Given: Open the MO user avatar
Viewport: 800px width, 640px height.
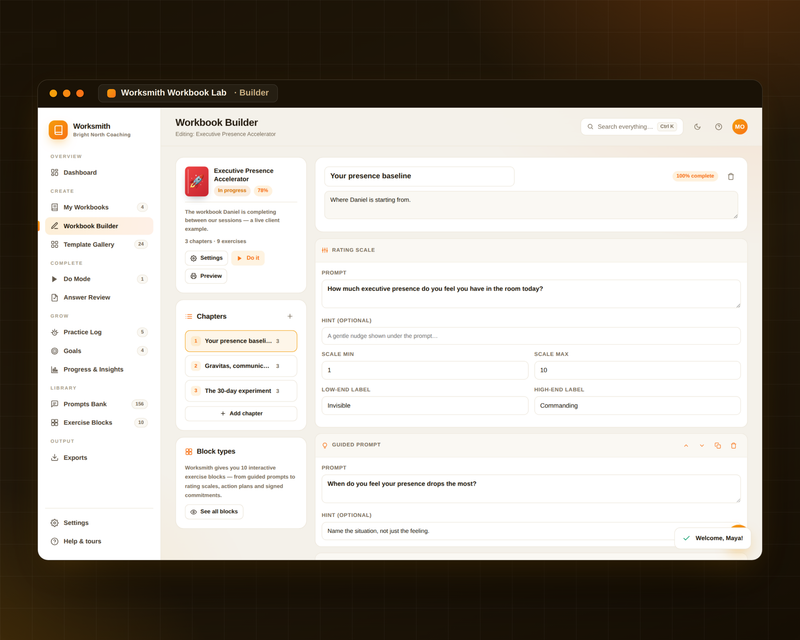Looking at the screenshot, I should click(740, 127).
